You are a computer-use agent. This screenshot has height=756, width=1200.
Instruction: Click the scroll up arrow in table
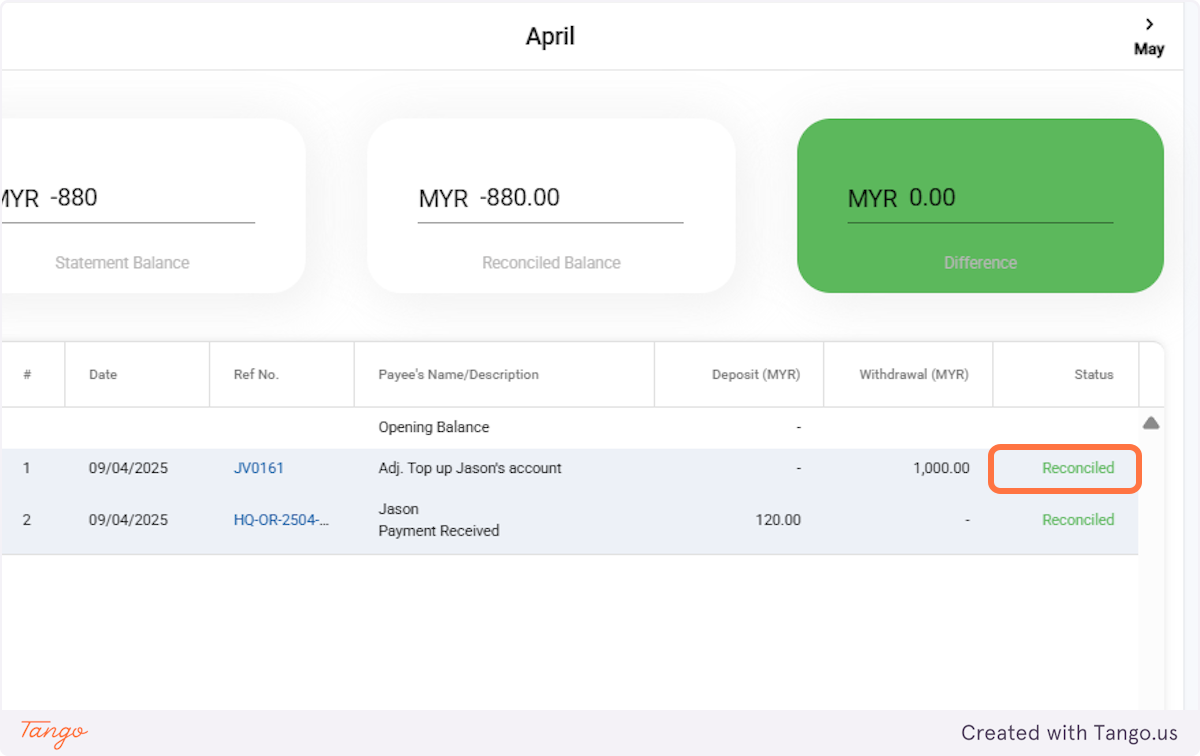(1151, 423)
